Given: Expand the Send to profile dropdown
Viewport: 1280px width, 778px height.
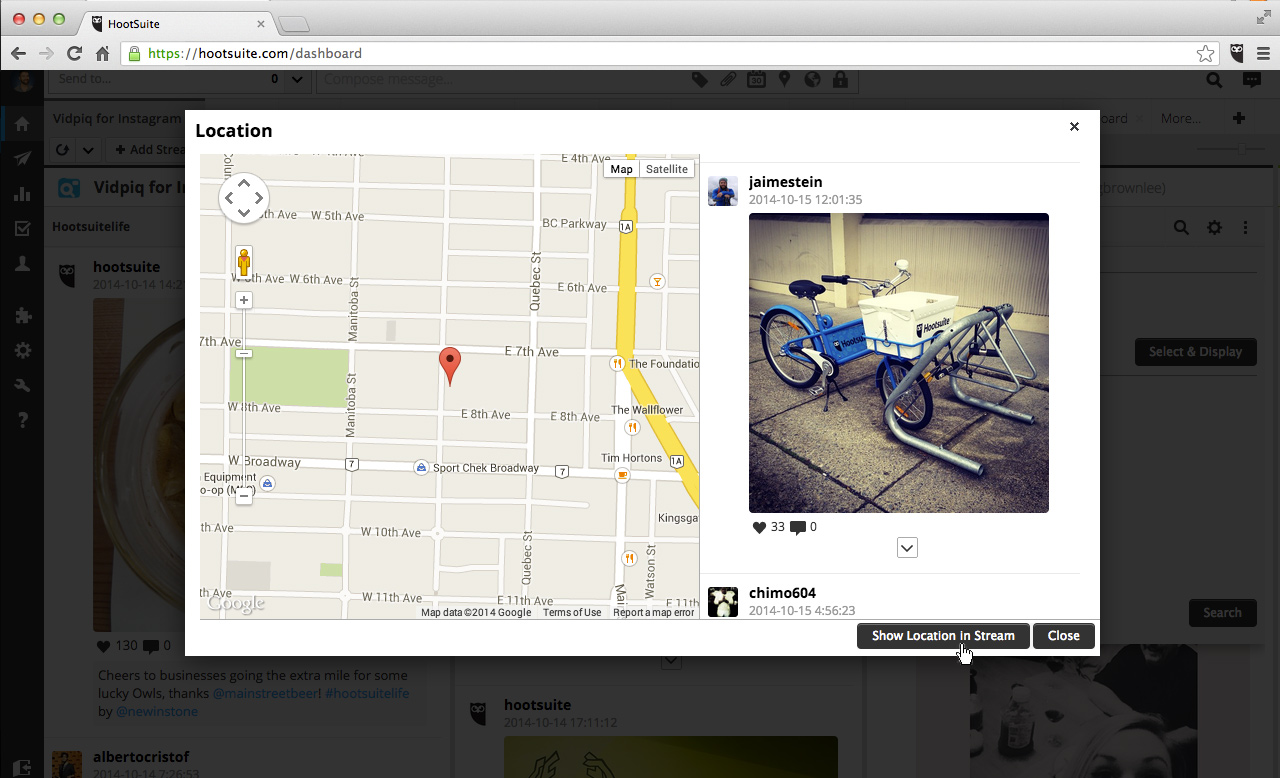Looking at the screenshot, I should coord(297,80).
